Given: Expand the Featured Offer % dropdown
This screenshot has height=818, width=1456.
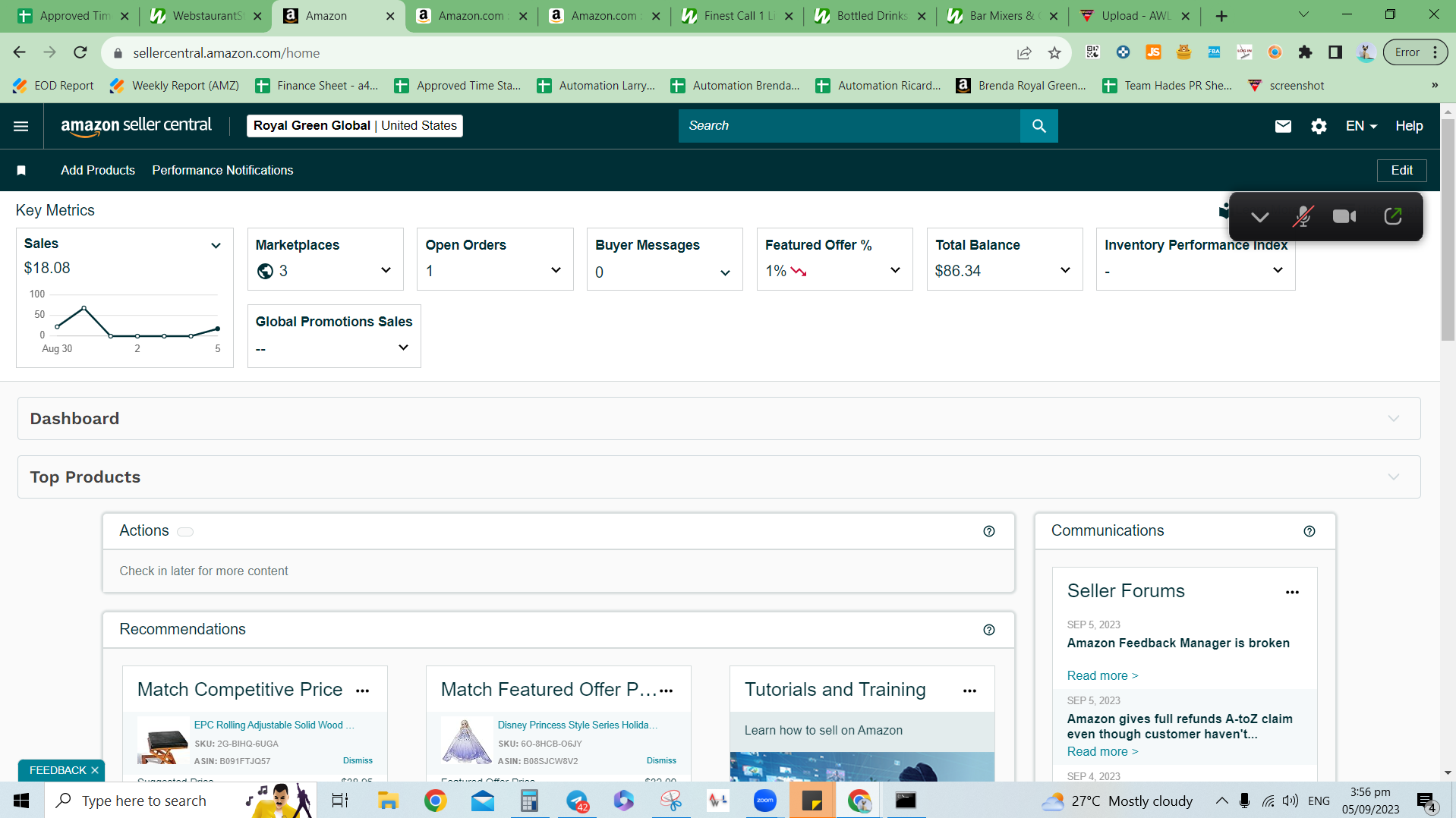Looking at the screenshot, I should (x=895, y=270).
